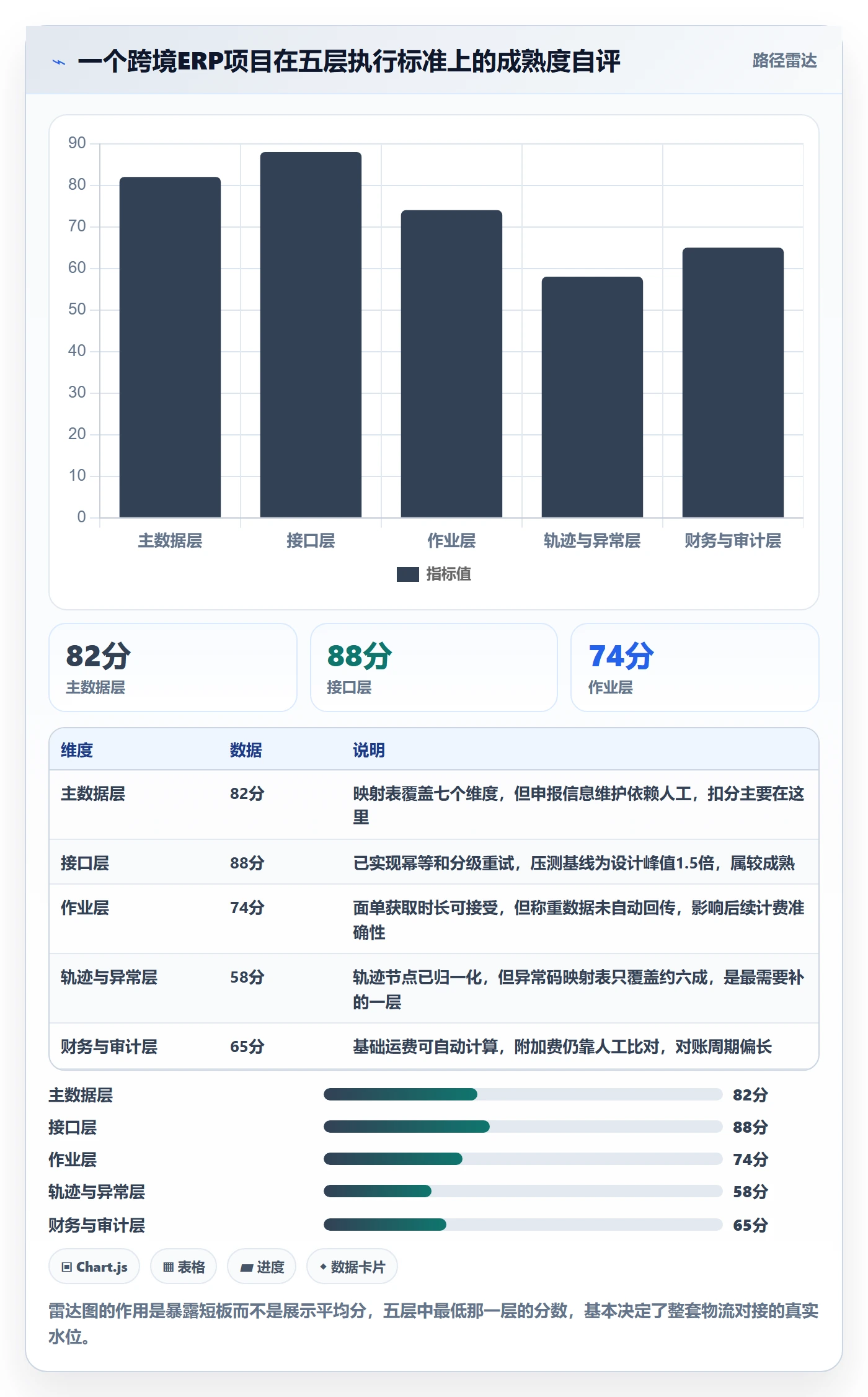Click the 轨迹与异常层 progress bar
Screen dimensions: 868x1397
[x=523, y=1191]
